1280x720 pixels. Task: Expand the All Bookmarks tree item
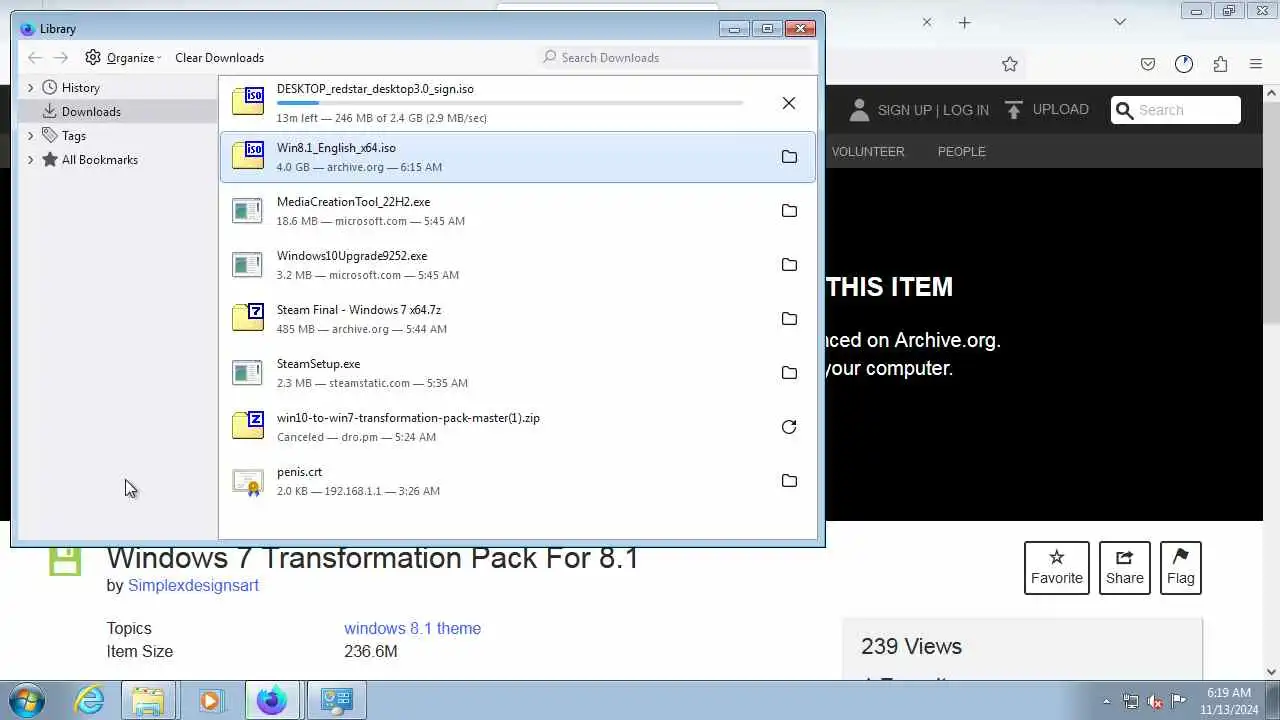[30, 160]
